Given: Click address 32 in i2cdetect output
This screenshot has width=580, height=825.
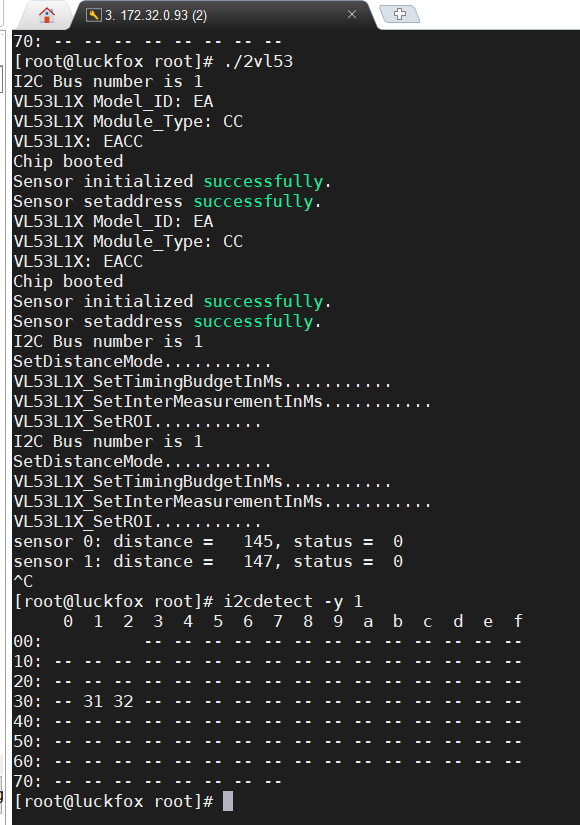Looking at the screenshot, I should pyautogui.click(x=123, y=701).
